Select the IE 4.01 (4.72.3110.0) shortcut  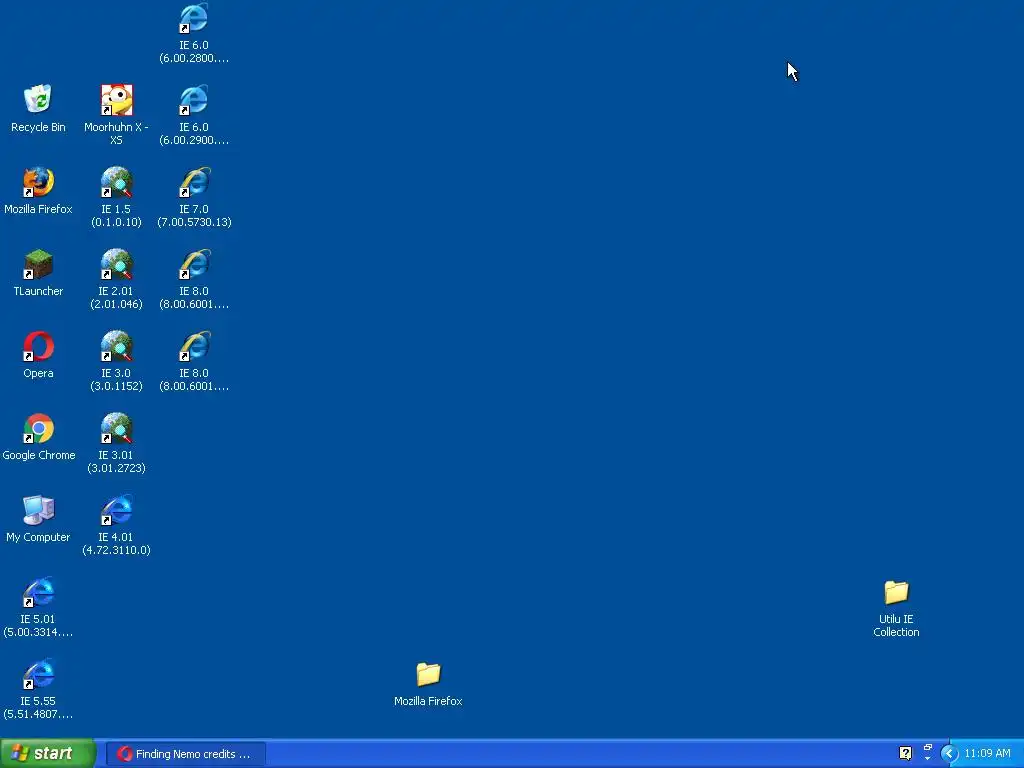[116, 526]
